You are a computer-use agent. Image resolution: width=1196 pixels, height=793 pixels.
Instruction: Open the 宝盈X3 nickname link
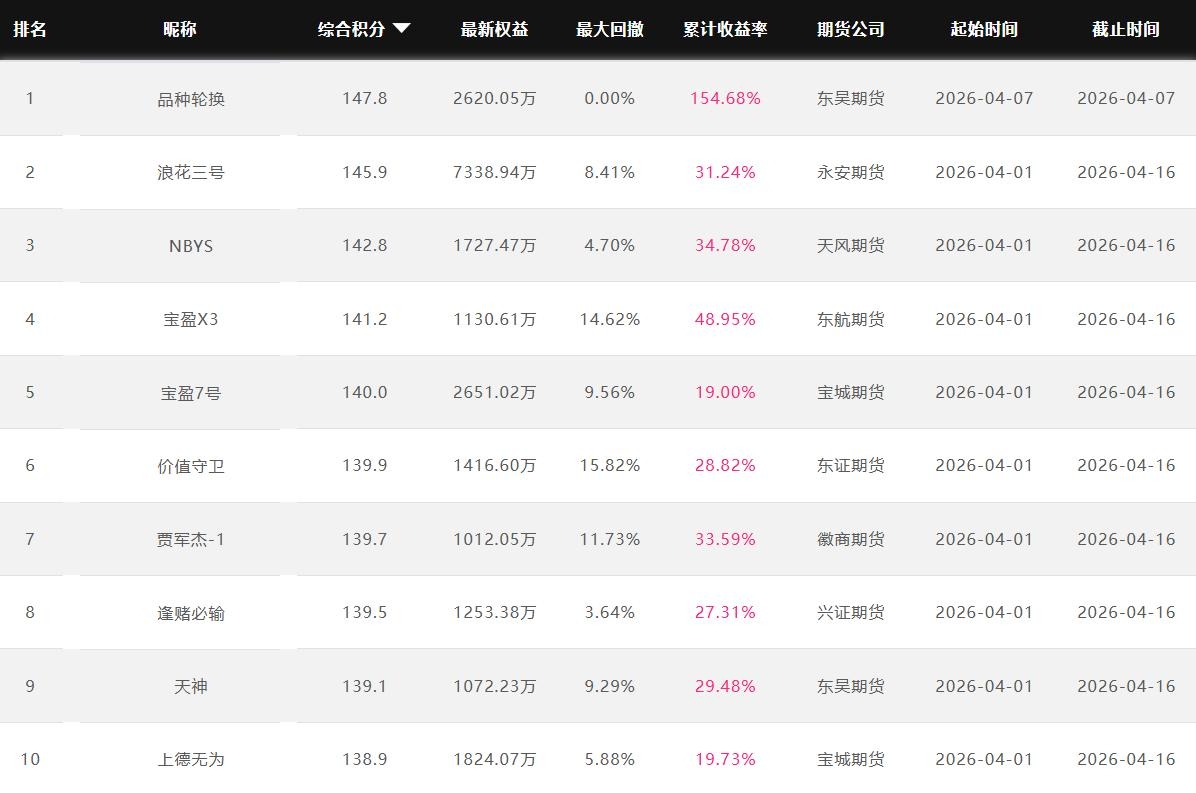point(191,319)
